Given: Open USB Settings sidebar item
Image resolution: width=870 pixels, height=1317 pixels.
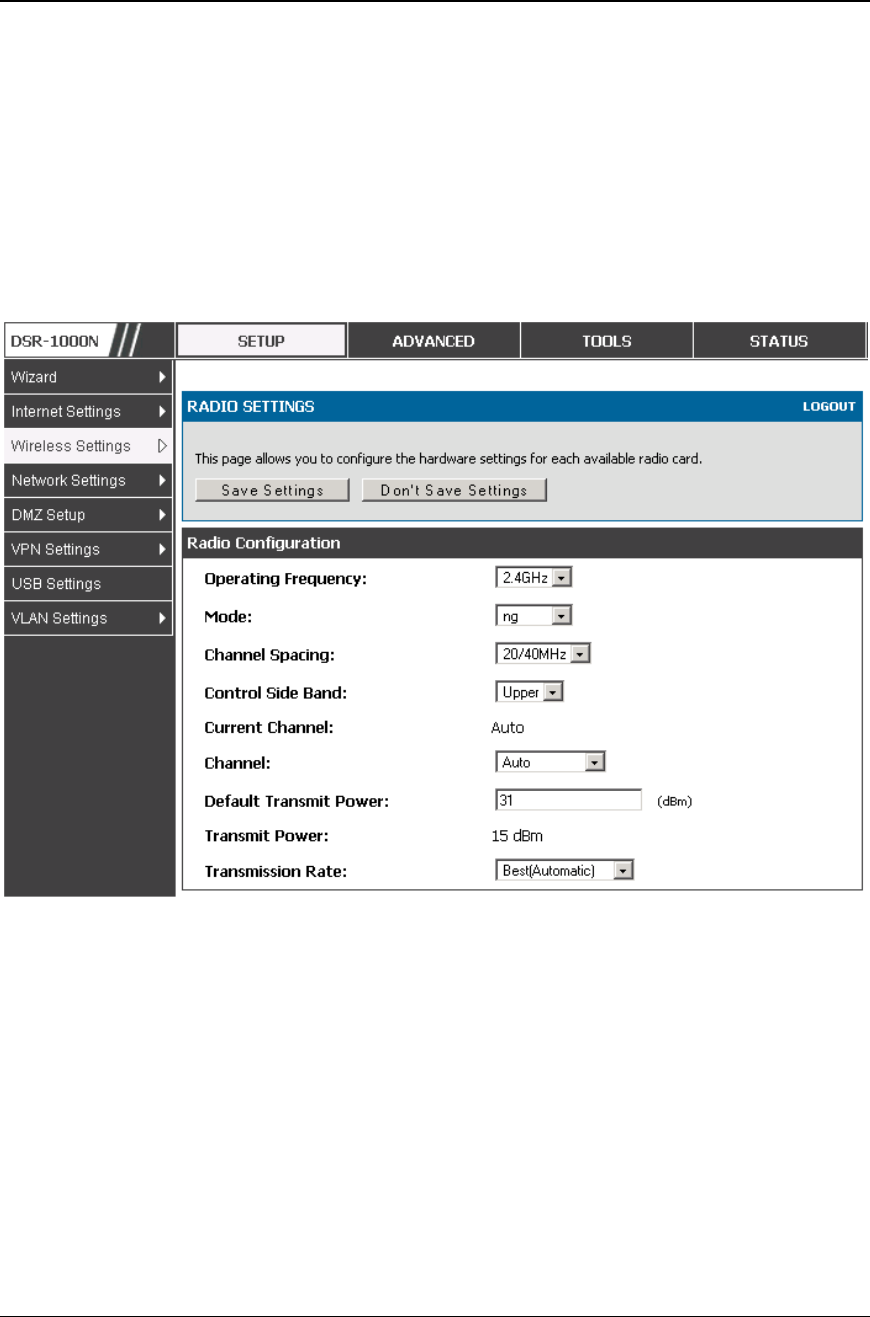Looking at the screenshot, I should coord(88,584).
